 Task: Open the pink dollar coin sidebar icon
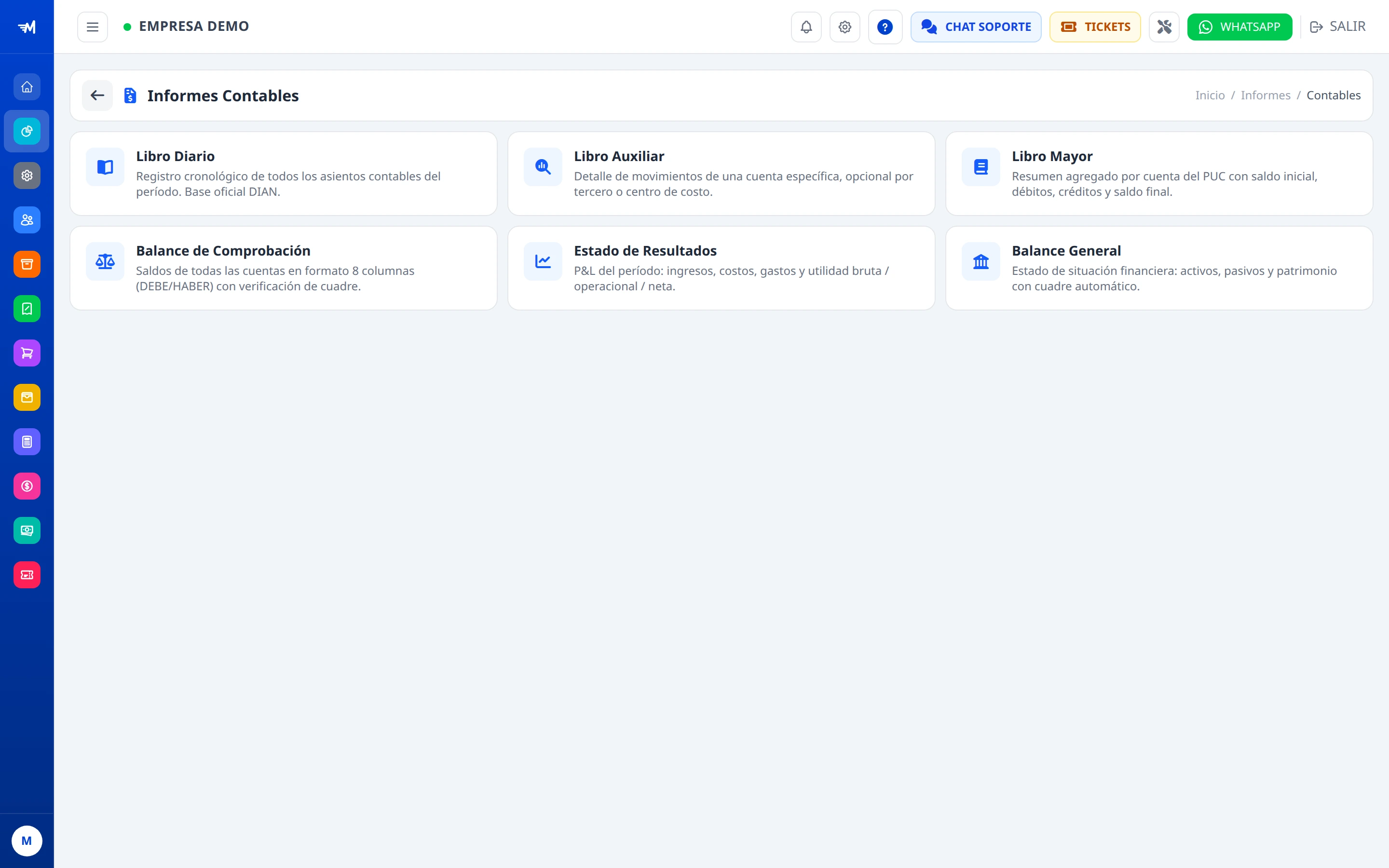(x=27, y=486)
